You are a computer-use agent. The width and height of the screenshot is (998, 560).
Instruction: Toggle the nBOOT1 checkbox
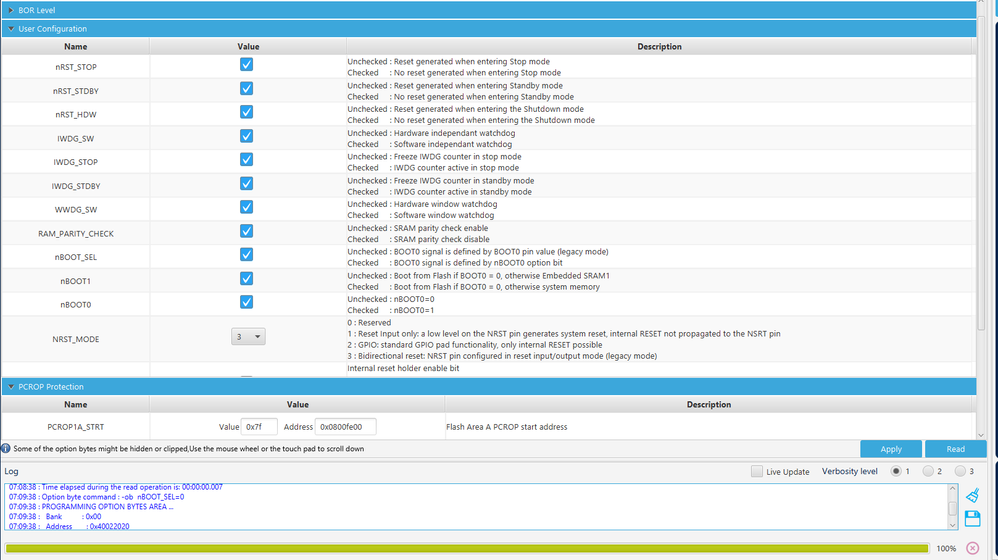(x=246, y=279)
